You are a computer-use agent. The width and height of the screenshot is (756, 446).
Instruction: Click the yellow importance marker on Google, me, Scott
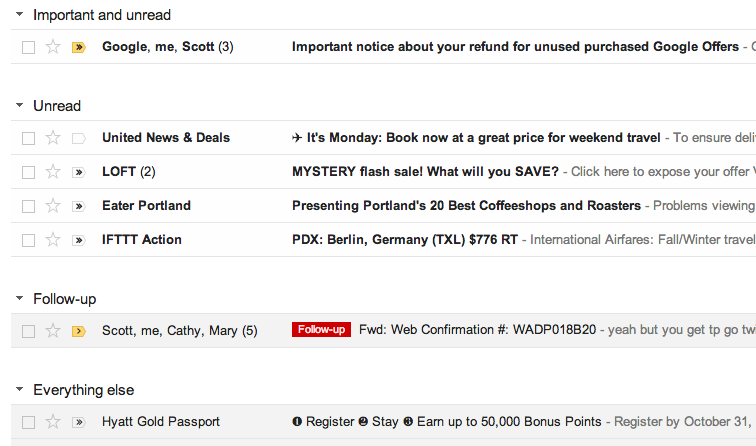[x=79, y=47]
